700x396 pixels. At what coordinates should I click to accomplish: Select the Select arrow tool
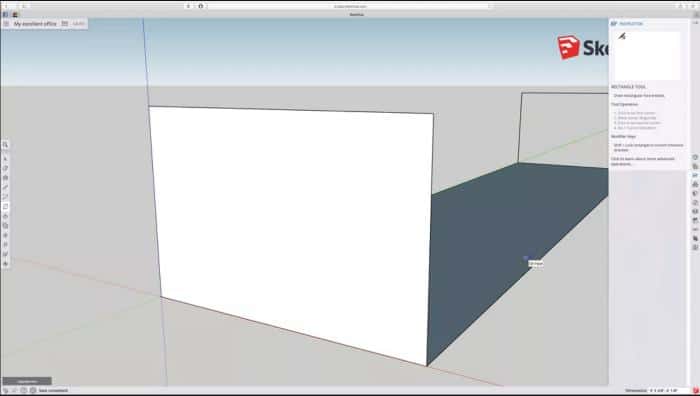pyautogui.click(x=5, y=158)
